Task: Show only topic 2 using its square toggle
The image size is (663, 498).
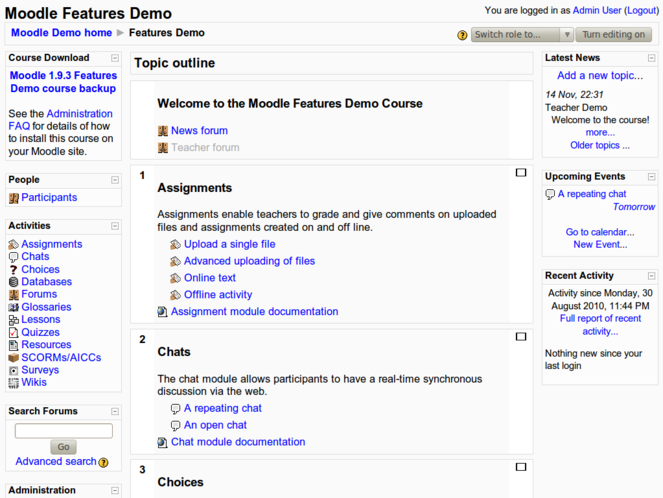Action: pos(520,337)
